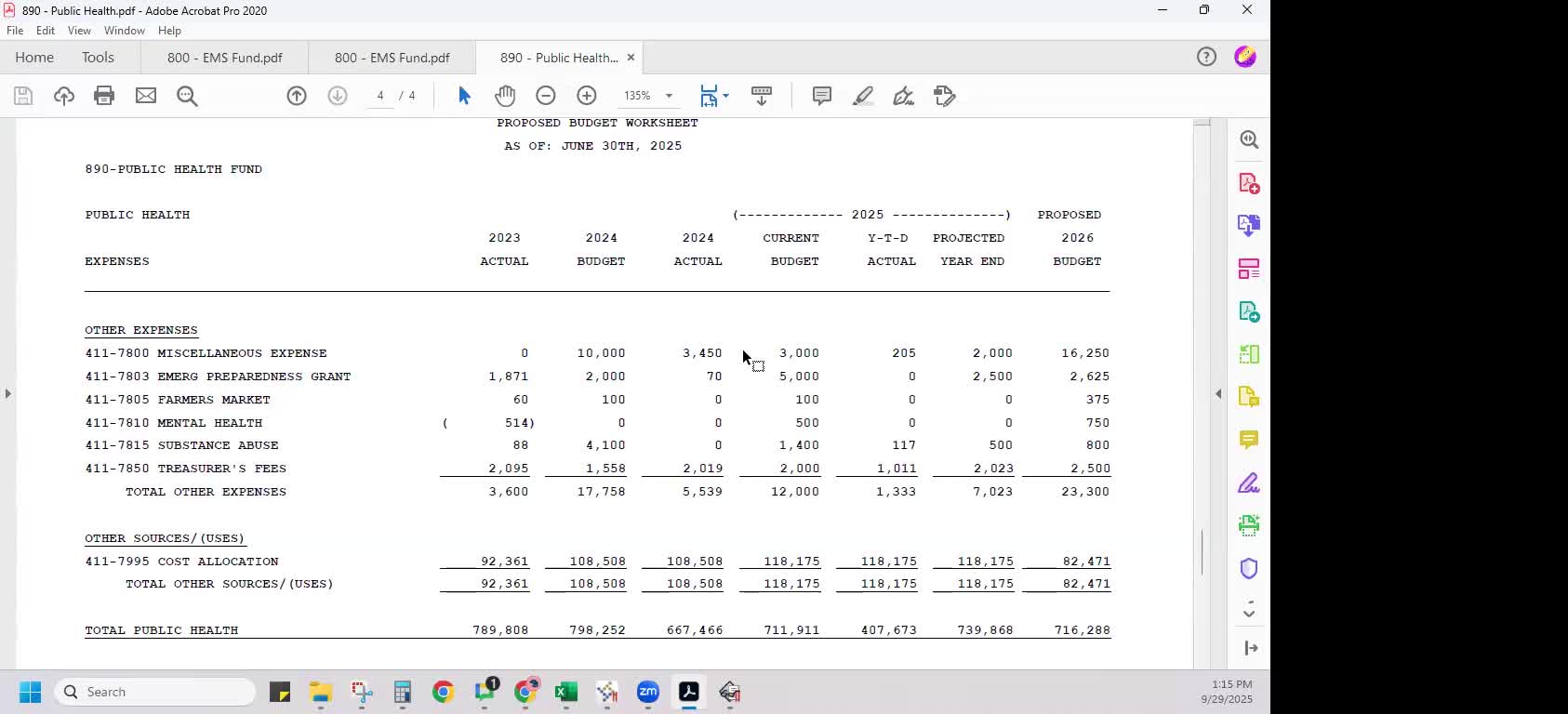Send the file by email envelope icon
This screenshot has height=714, width=1568.
(146, 96)
